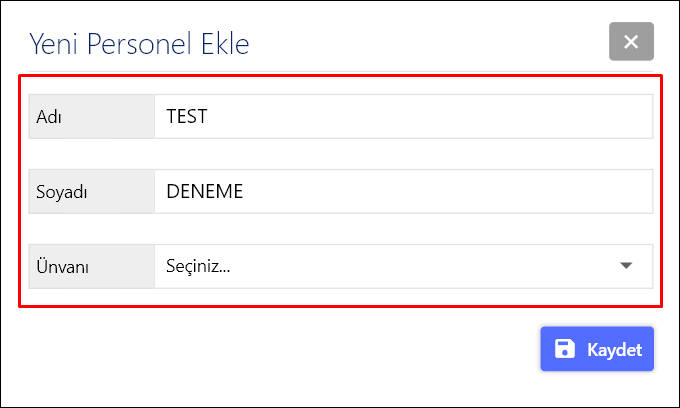
Task: Focus the Soyadı text field
Action: click(403, 191)
